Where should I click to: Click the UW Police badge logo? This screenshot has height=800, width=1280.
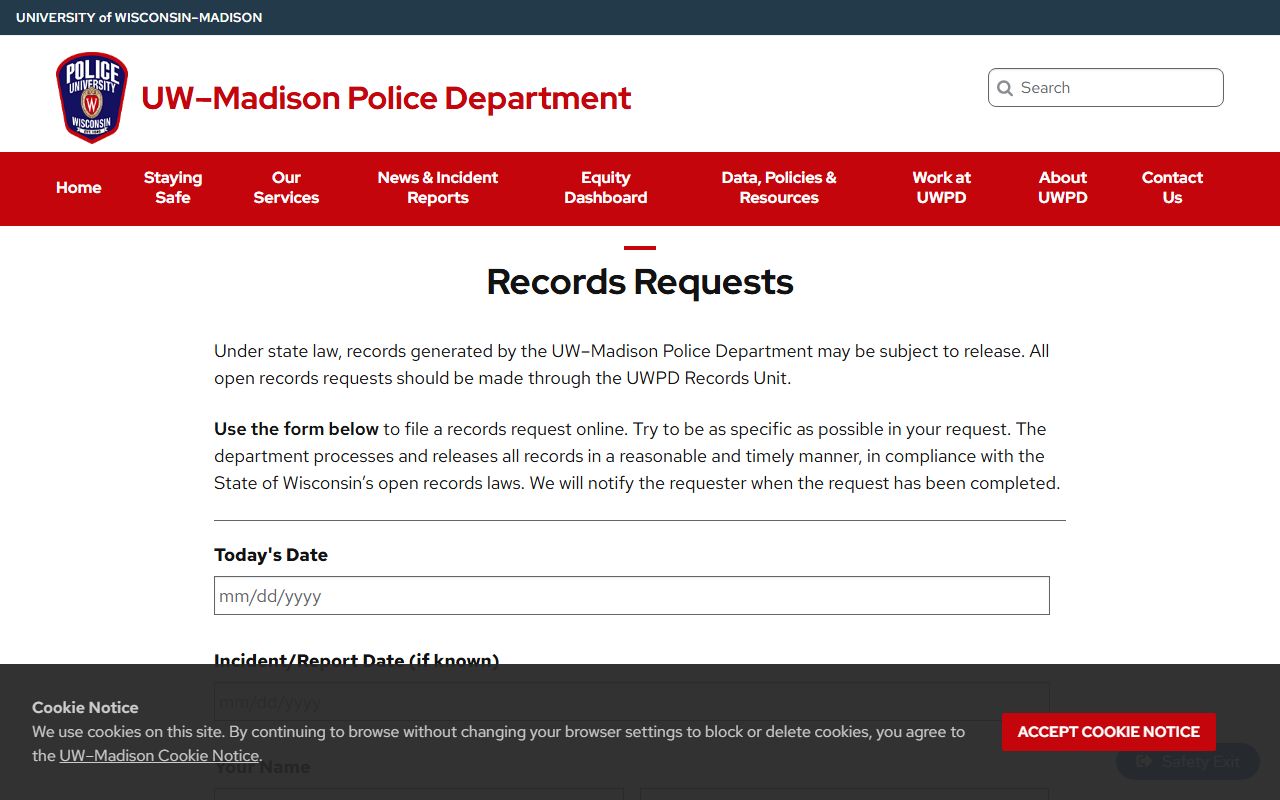(x=92, y=98)
